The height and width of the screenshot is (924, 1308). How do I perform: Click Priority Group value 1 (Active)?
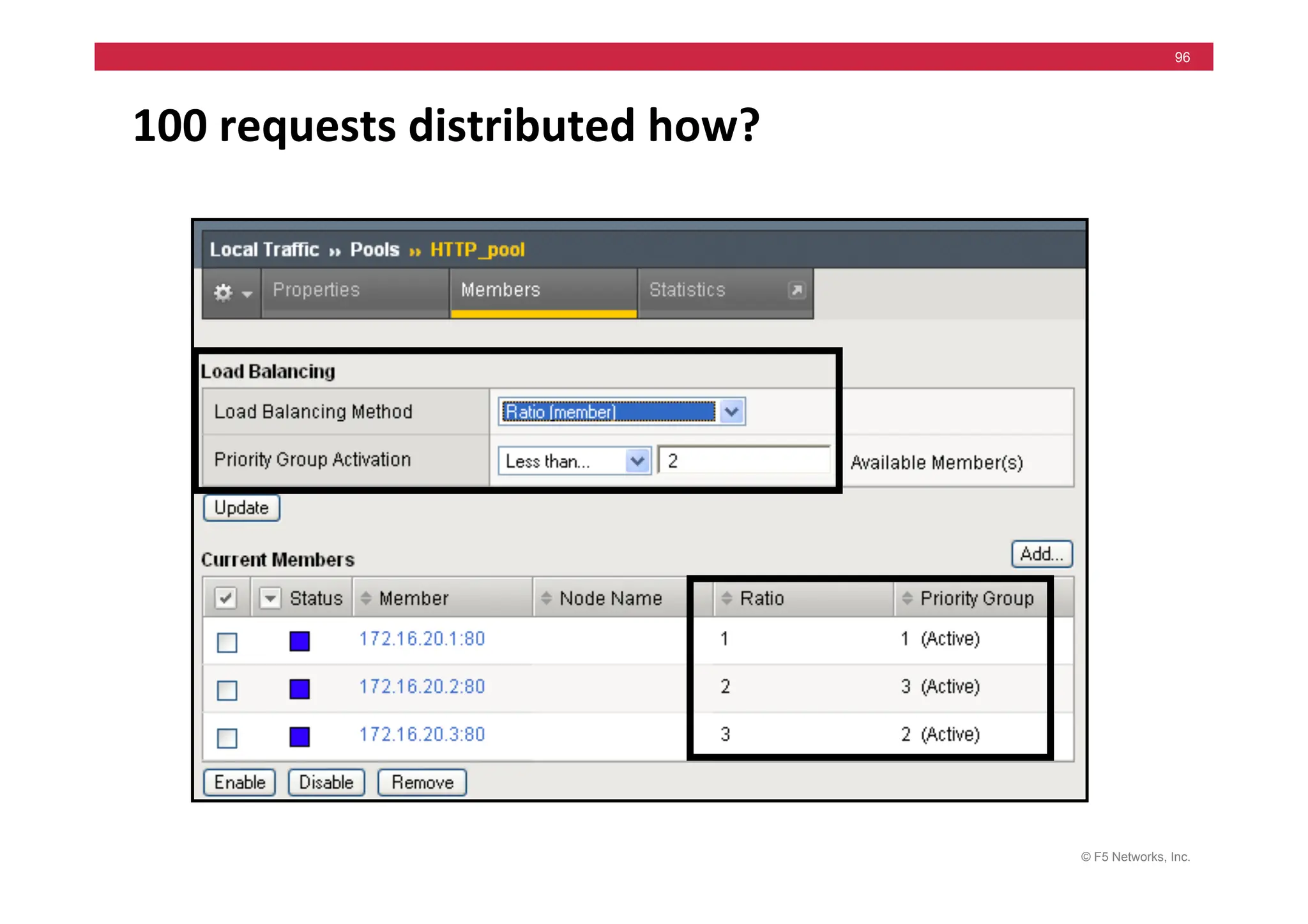pyautogui.click(x=940, y=639)
